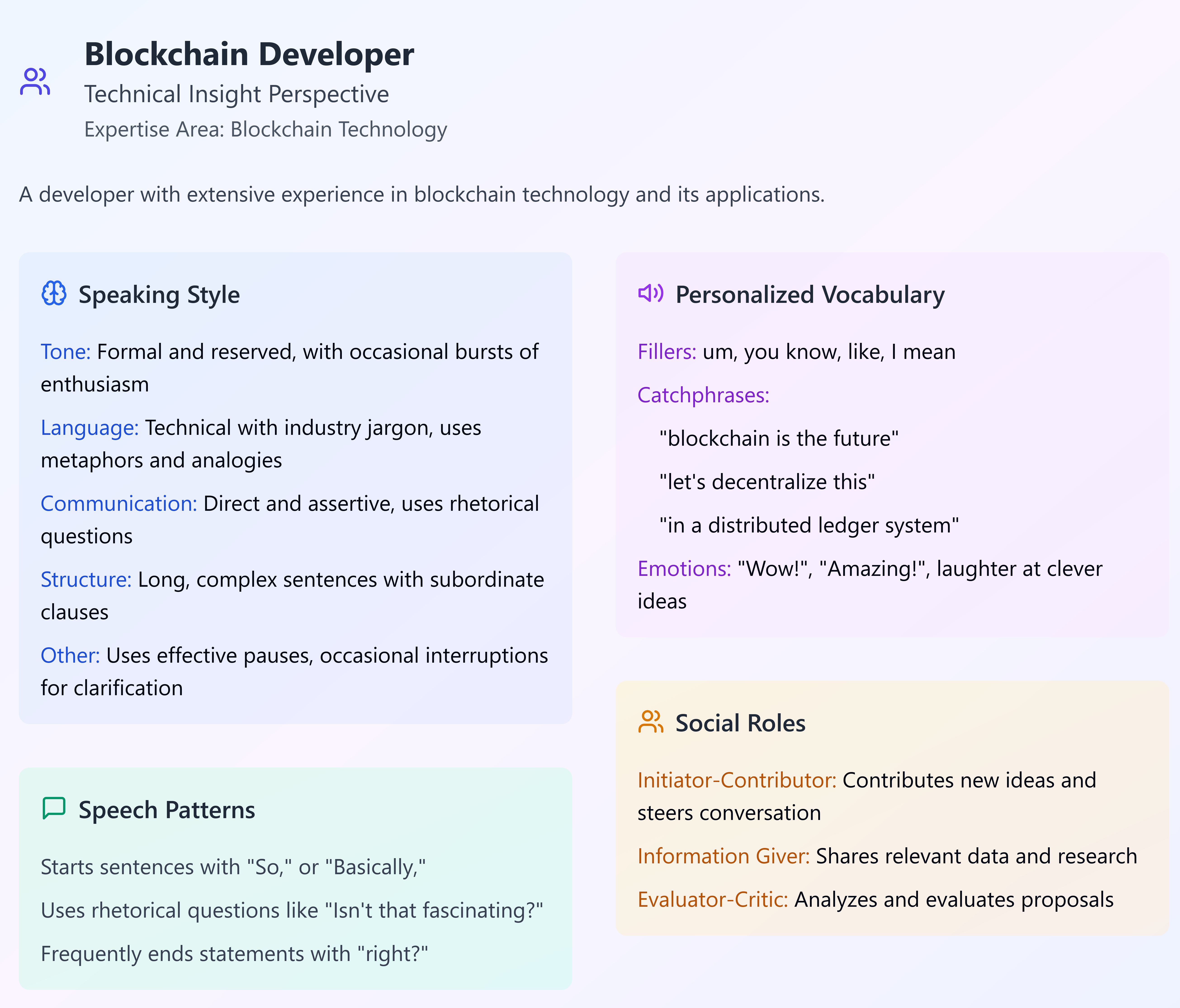Click the users icon beside Blockchain Developer
1180x1008 pixels.
35,81
